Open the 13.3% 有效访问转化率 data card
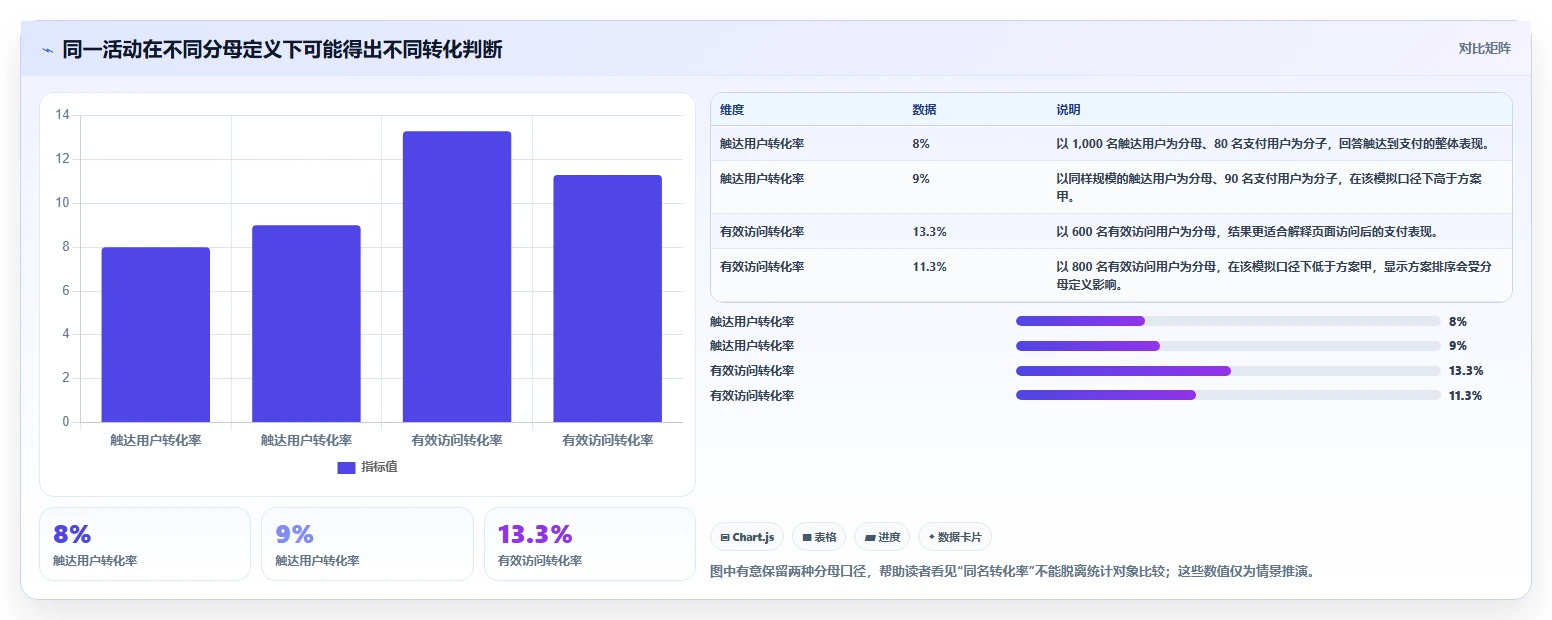The width and height of the screenshot is (1552, 620). (590, 544)
